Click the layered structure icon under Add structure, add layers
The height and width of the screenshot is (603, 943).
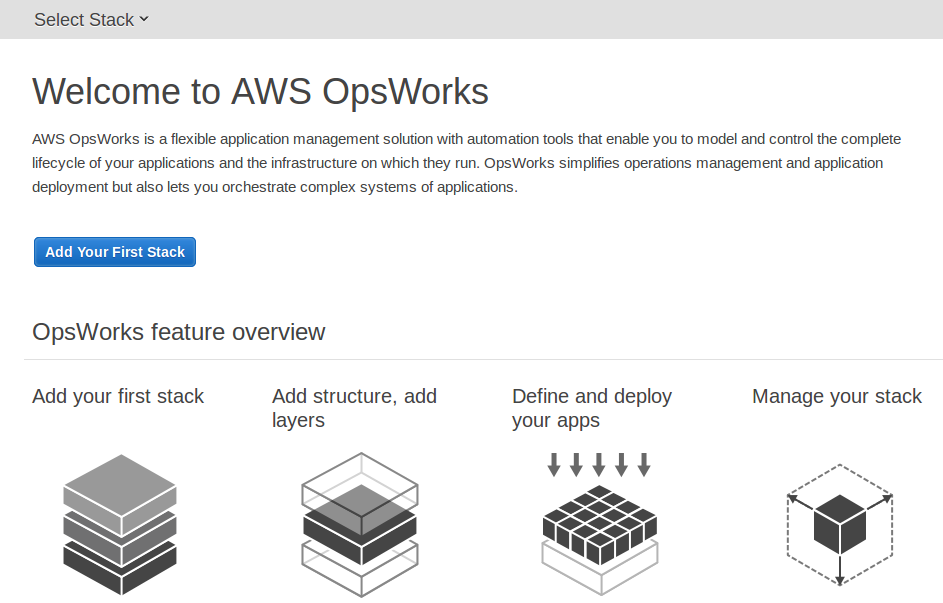[360, 524]
